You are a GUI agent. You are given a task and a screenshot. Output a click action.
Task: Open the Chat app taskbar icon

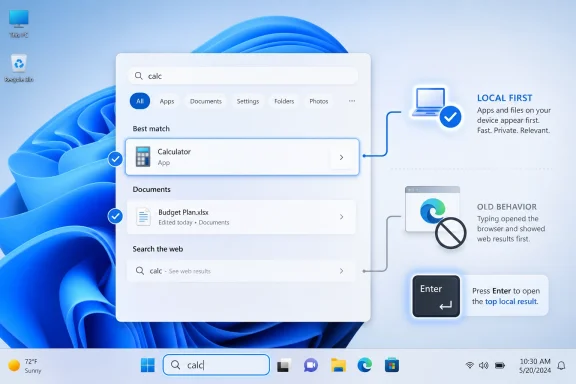(x=310, y=365)
